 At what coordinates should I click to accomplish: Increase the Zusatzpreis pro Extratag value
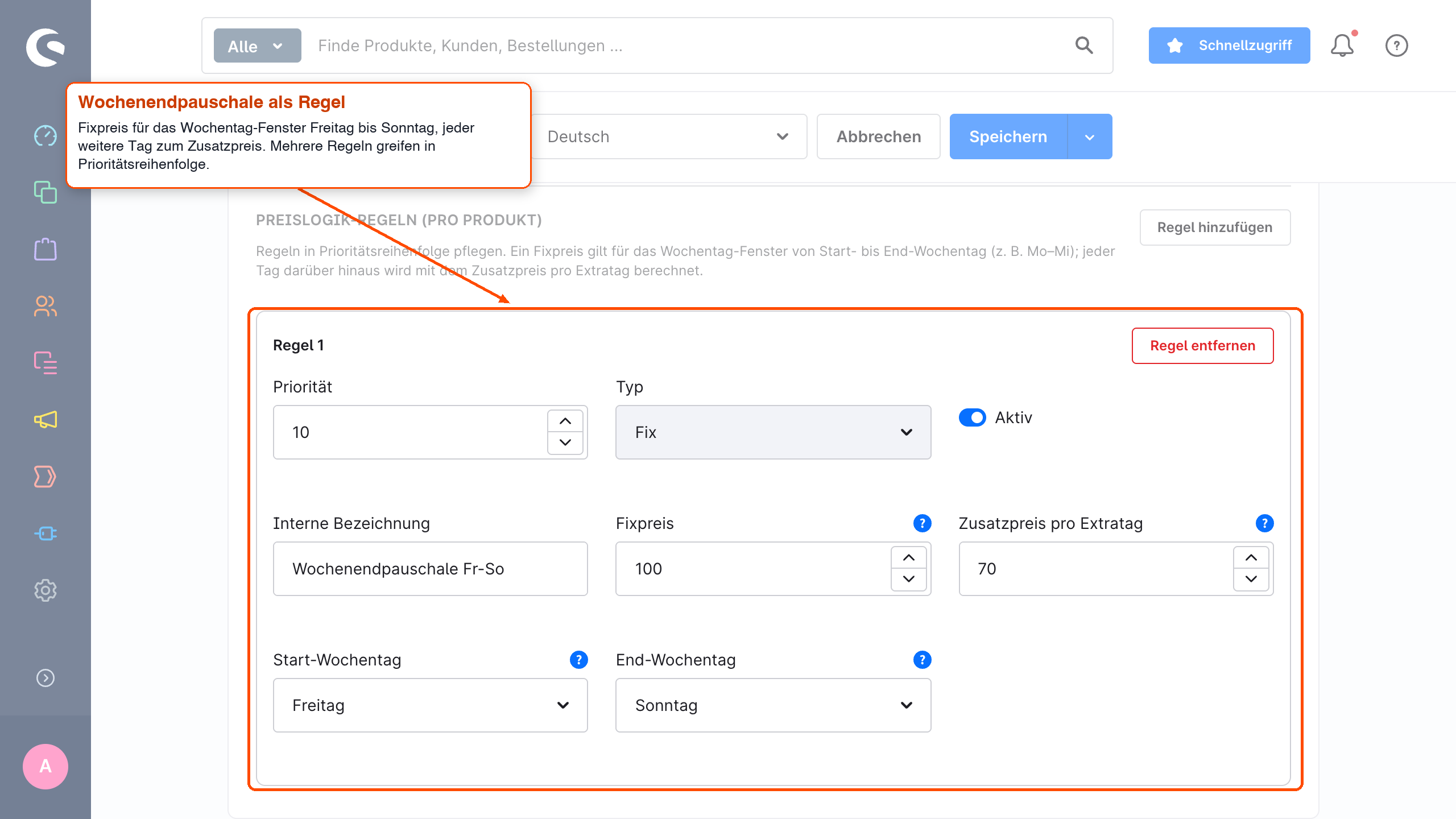click(x=1251, y=558)
